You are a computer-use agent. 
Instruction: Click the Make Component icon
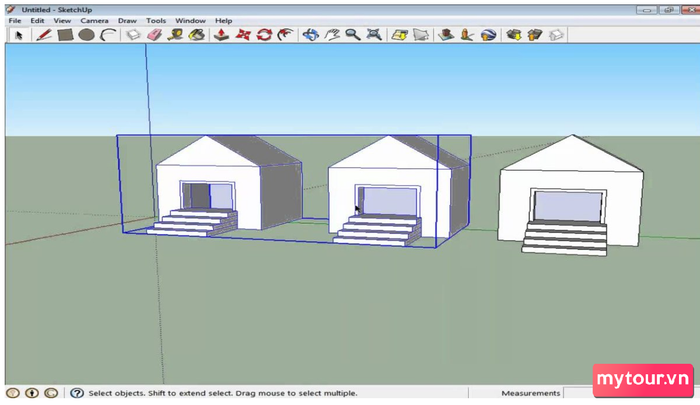click(133, 35)
